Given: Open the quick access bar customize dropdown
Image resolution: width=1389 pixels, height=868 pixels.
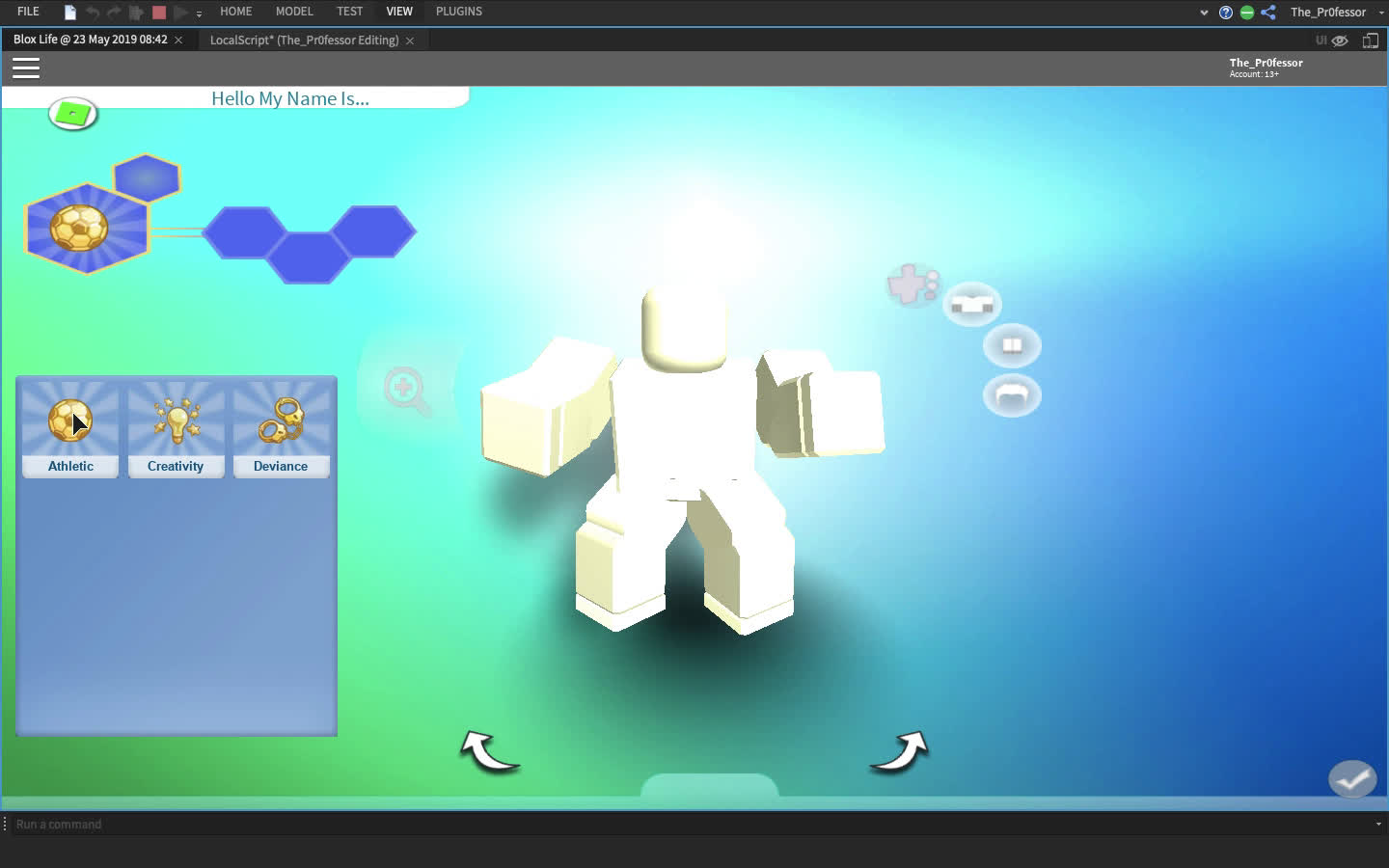Looking at the screenshot, I should coord(199,14).
